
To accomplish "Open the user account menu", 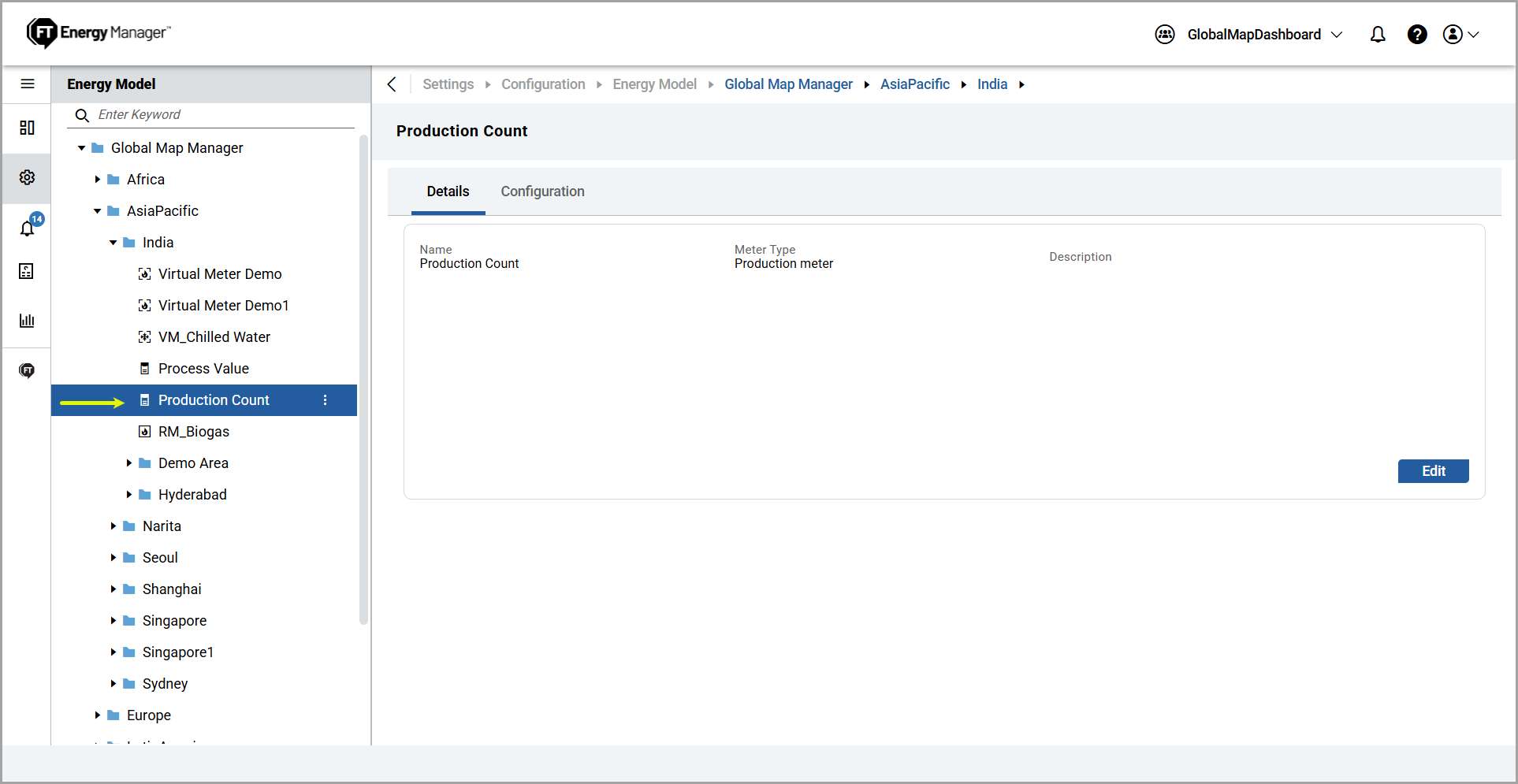I will [x=1460, y=35].
